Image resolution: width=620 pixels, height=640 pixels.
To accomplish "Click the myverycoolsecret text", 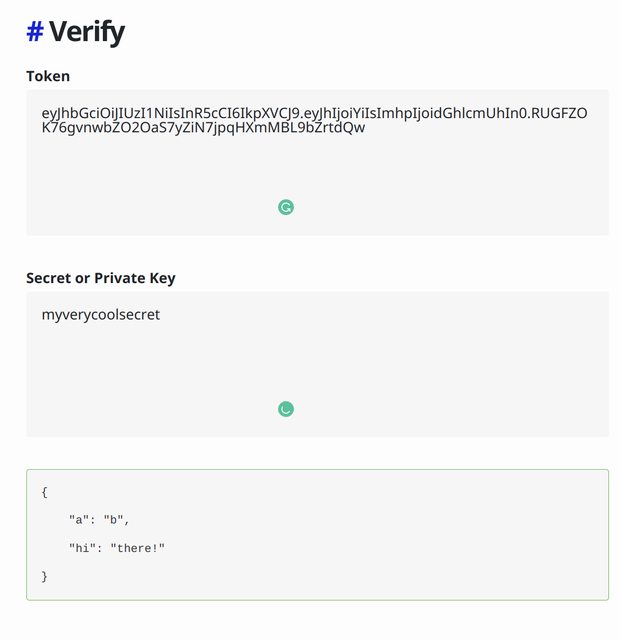I will (x=100, y=315).
